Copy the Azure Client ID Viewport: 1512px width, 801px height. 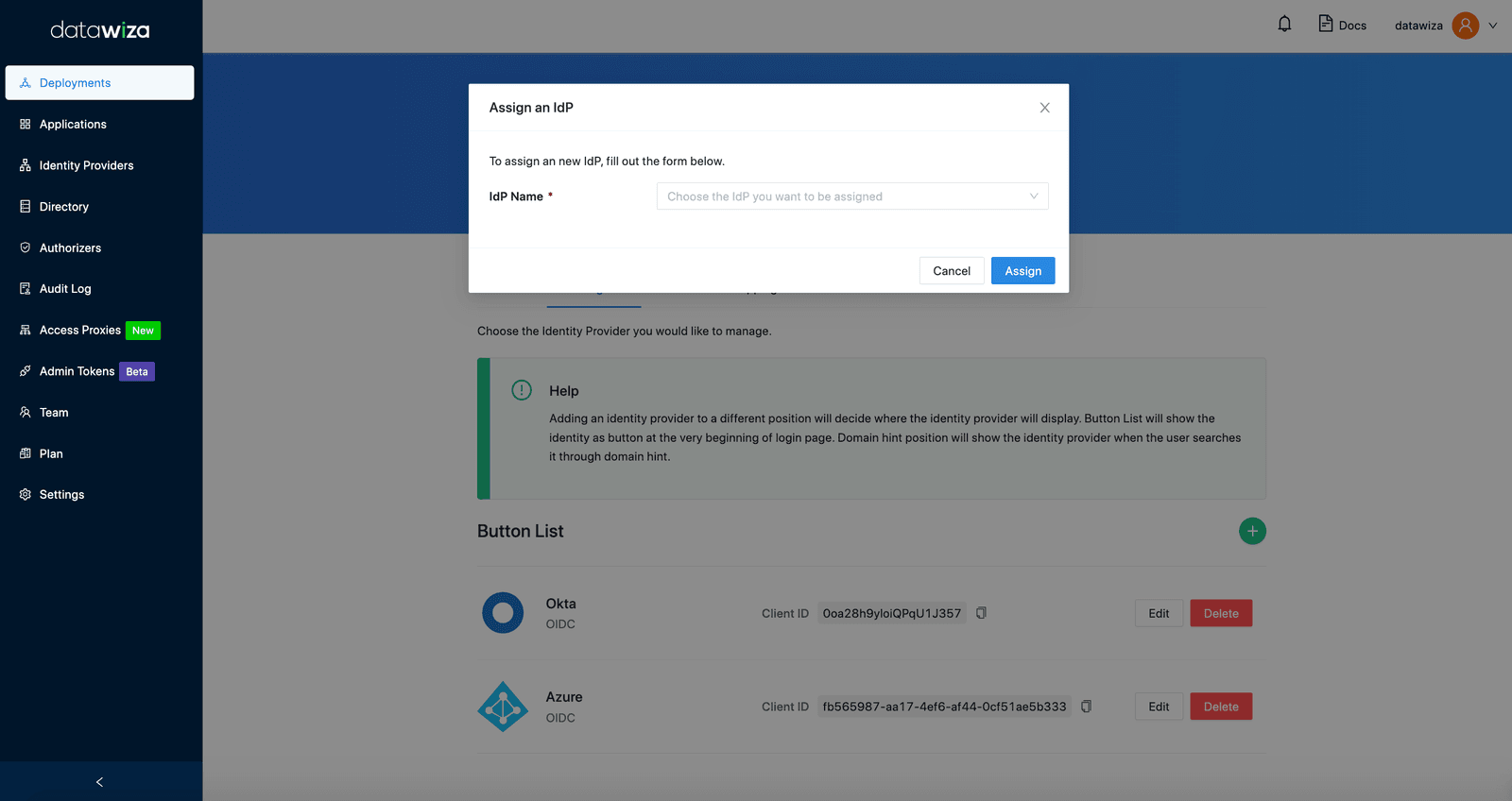tap(1086, 707)
